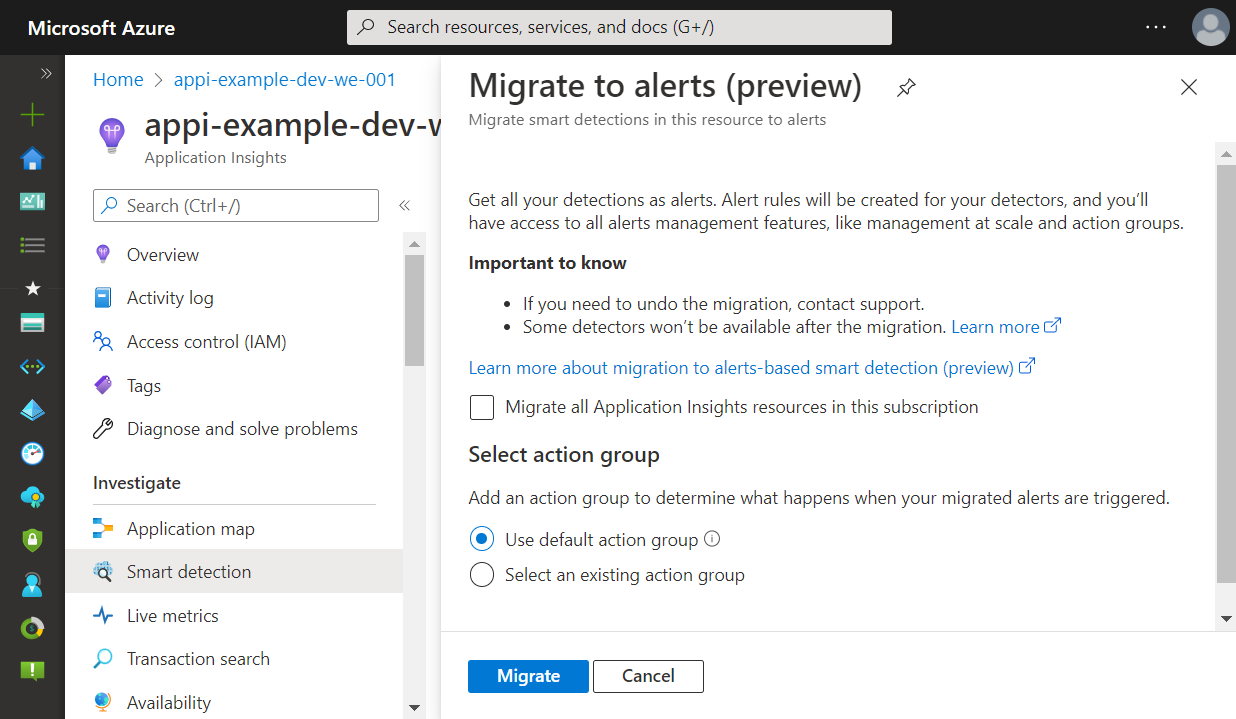
Task: Expand the left portal sidebar
Action: point(45,73)
